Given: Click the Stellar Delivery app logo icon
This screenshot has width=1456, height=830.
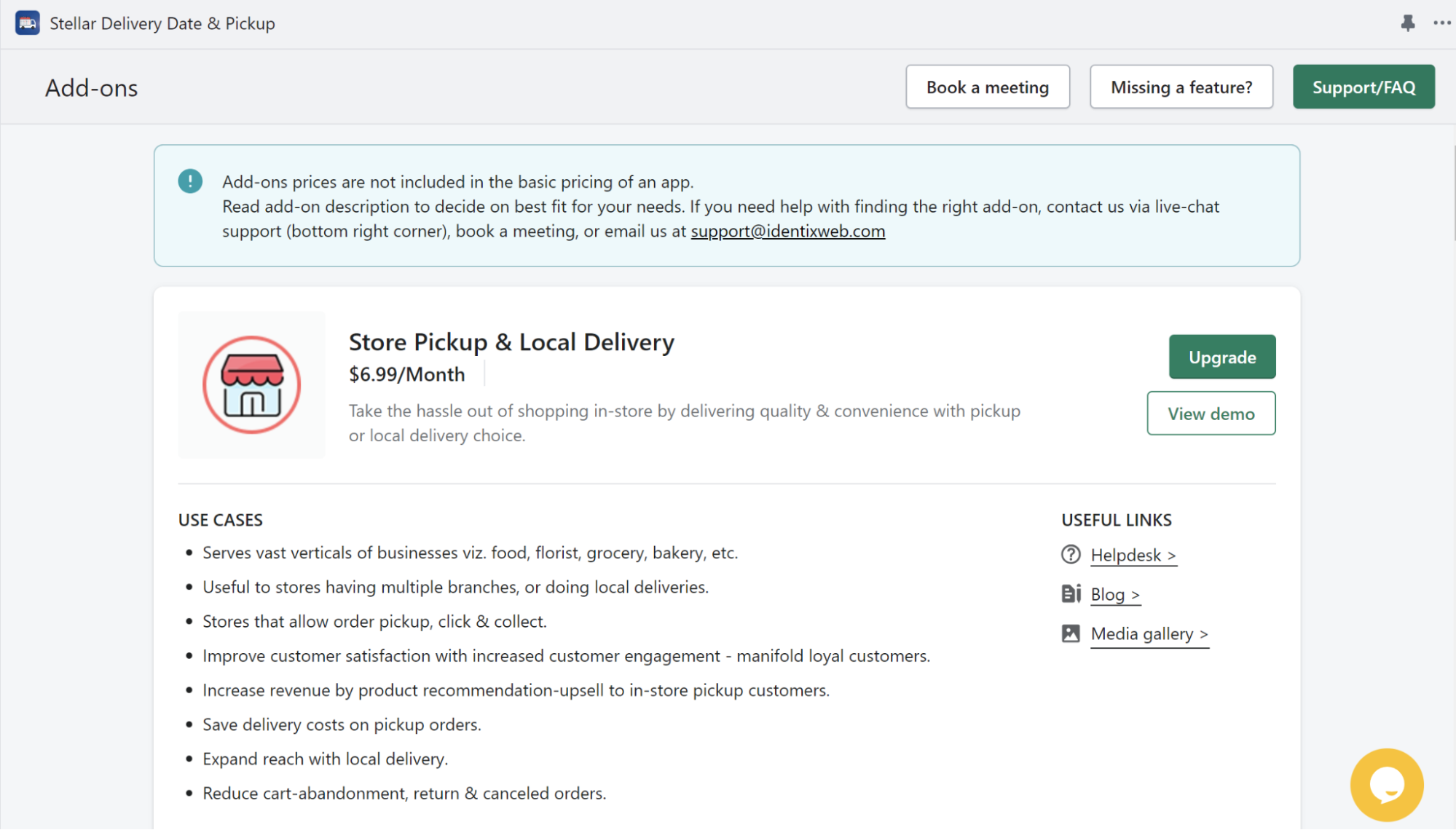Looking at the screenshot, I should click(x=28, y=23).
